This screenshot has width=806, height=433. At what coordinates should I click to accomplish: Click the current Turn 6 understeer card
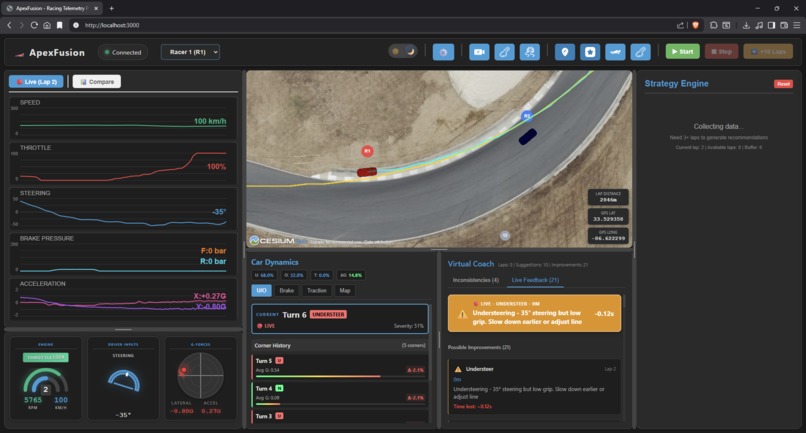coord(340,319)
